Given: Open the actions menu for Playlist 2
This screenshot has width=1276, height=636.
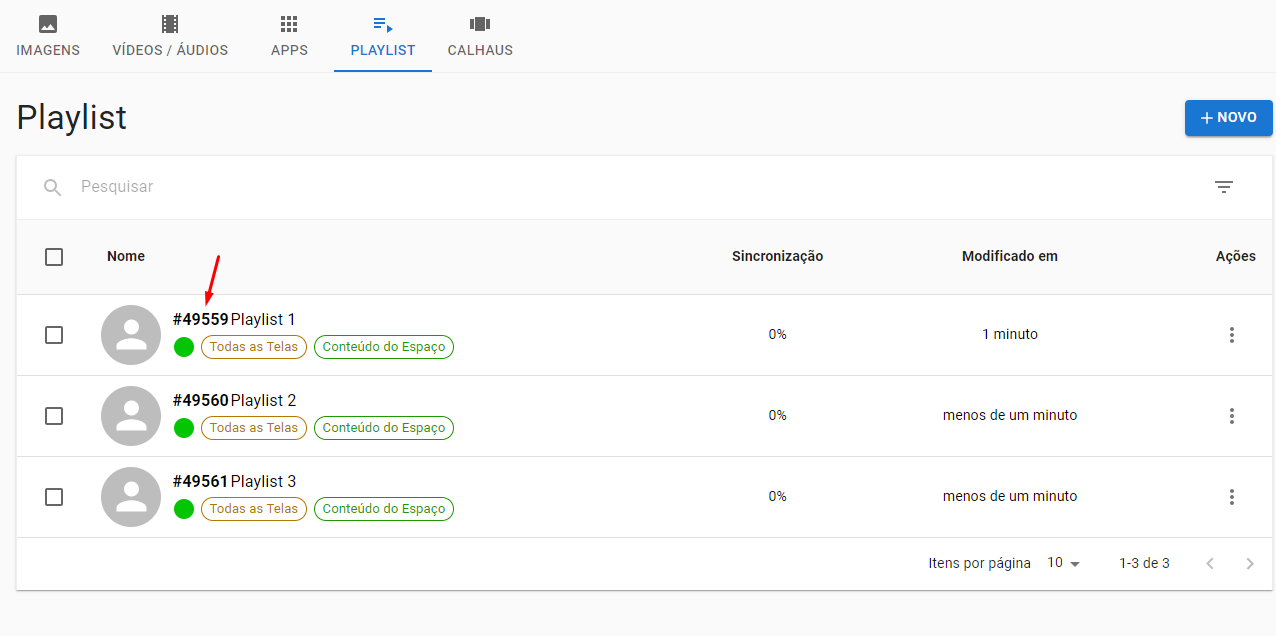Looking at the screenshot, I should (1232, 416).
